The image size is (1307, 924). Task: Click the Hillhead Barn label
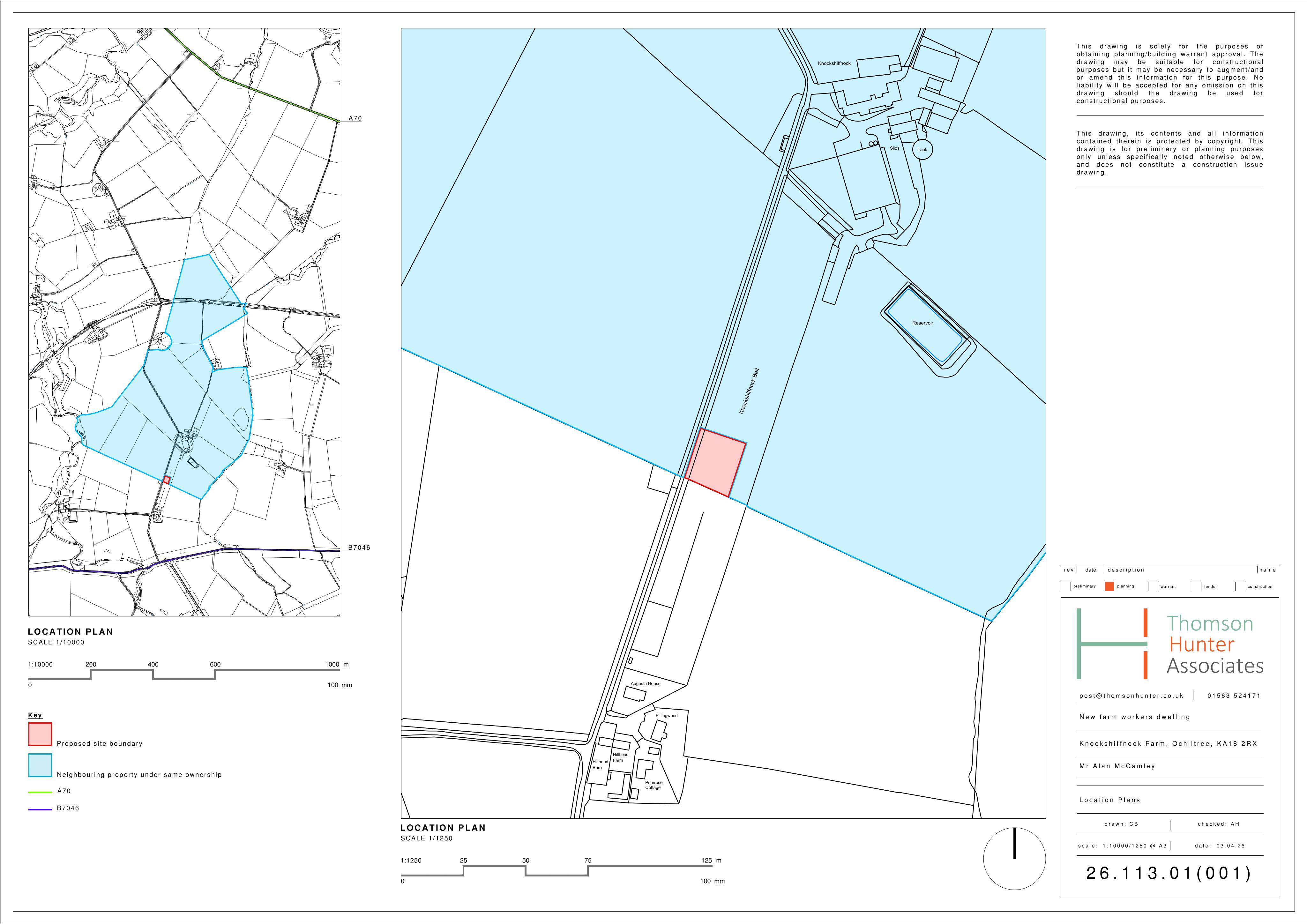tap(601, 764)
